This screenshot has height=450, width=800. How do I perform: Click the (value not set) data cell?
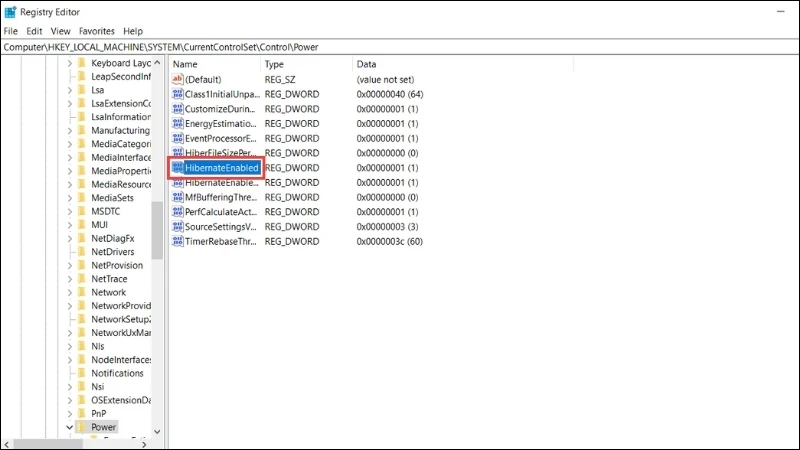pyautogui.click(x=385, y=79)
